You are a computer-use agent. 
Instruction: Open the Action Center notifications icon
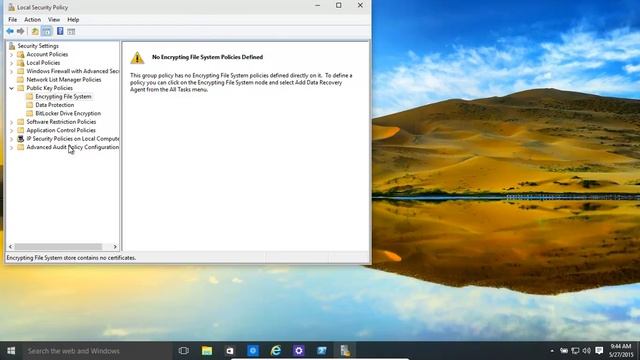pos(599,351)
